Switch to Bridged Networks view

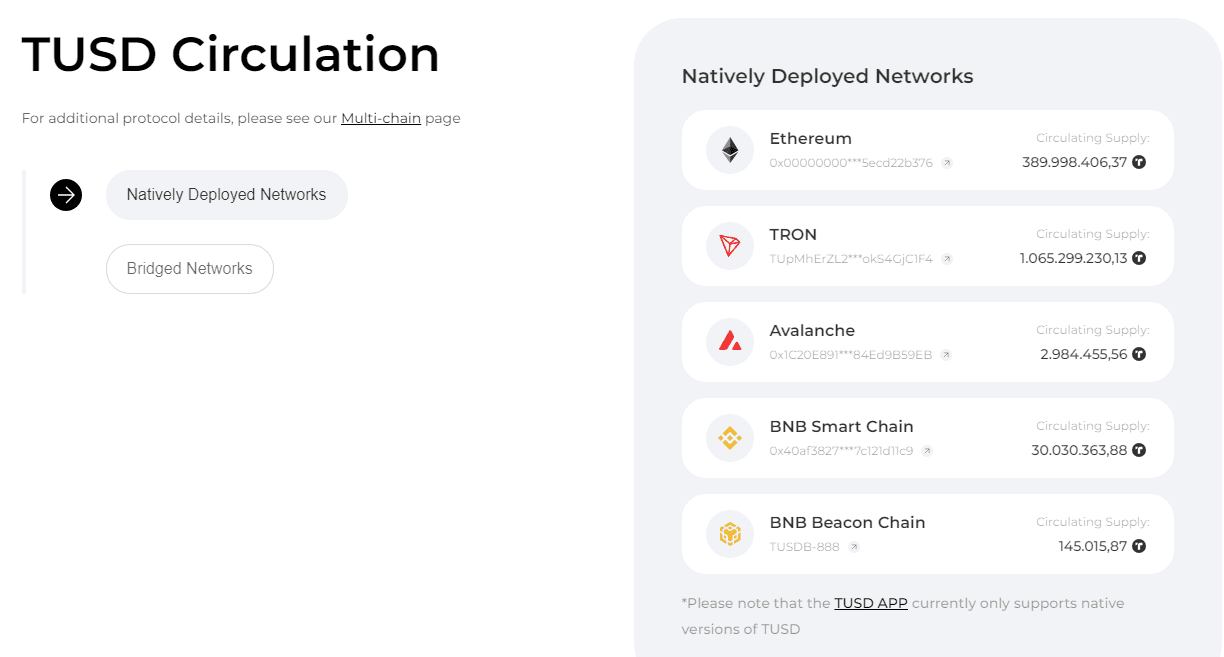tap(189, 268)
